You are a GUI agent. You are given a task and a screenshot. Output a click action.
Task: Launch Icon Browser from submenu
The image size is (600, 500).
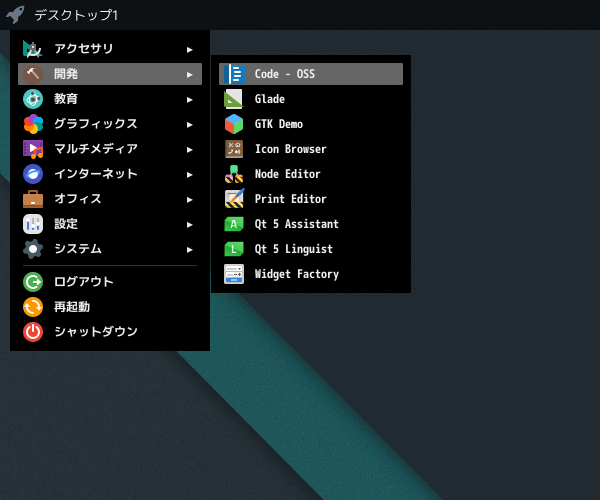[x=311, y=149]
